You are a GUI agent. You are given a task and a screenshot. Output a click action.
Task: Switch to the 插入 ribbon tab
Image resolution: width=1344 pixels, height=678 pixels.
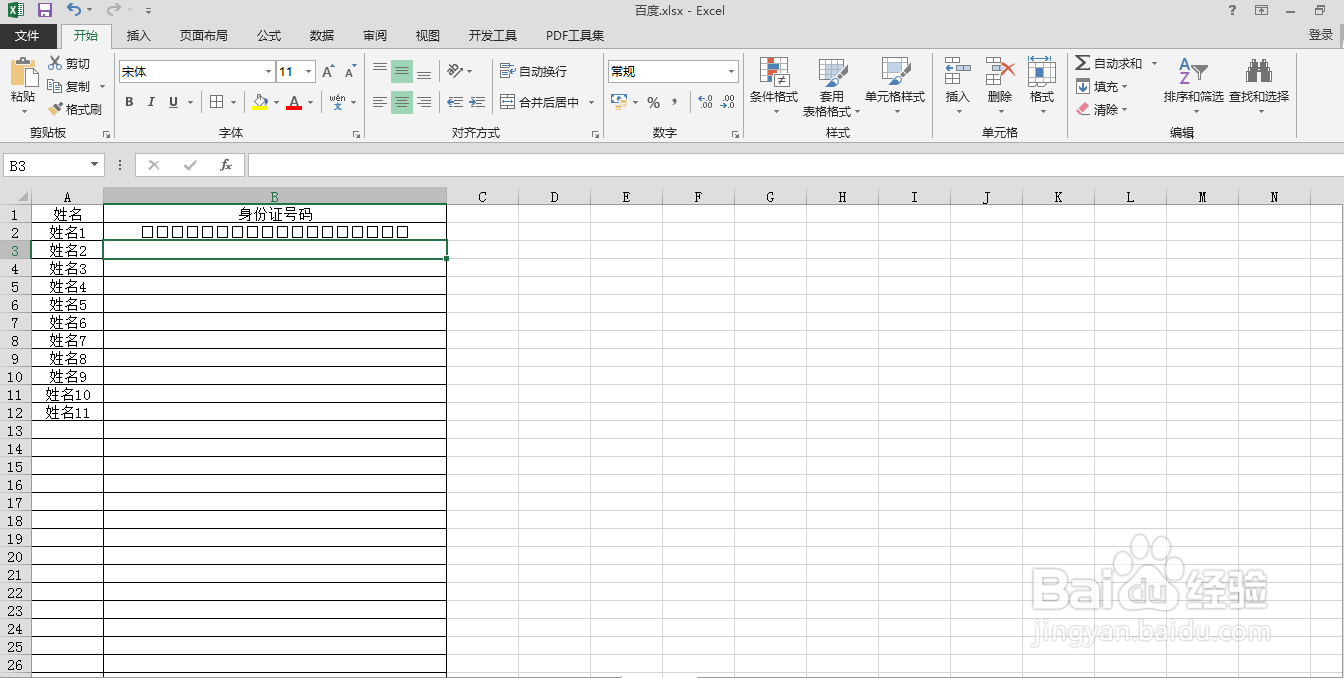(x=137, y=35)
